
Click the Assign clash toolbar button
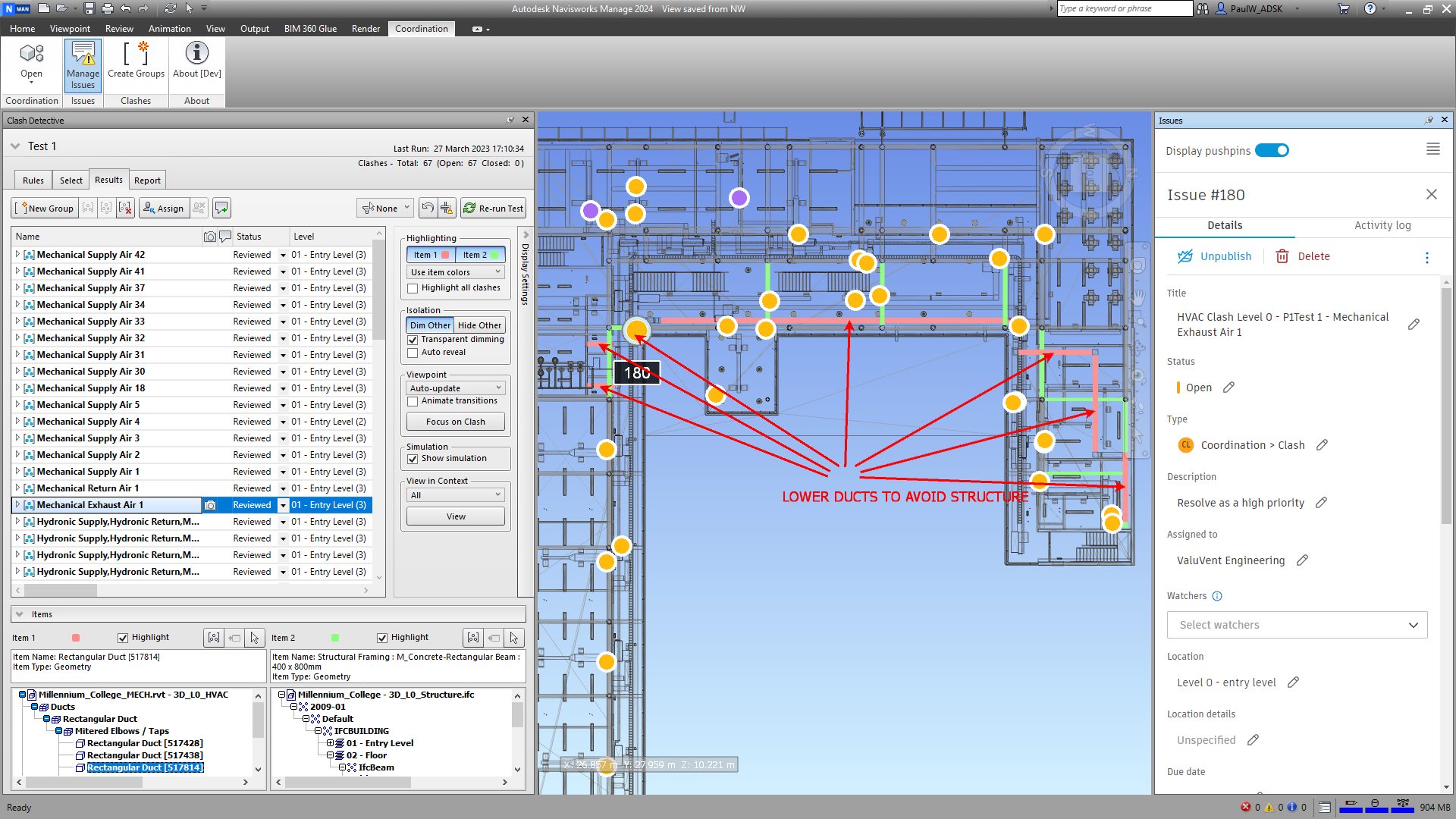click(x=163, y=209)
